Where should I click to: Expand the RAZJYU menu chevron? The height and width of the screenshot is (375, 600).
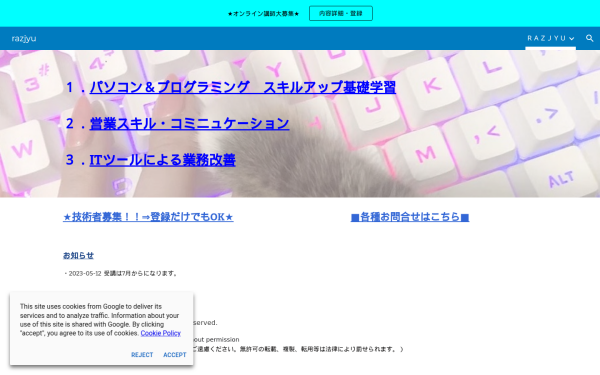tap(571, 39)
